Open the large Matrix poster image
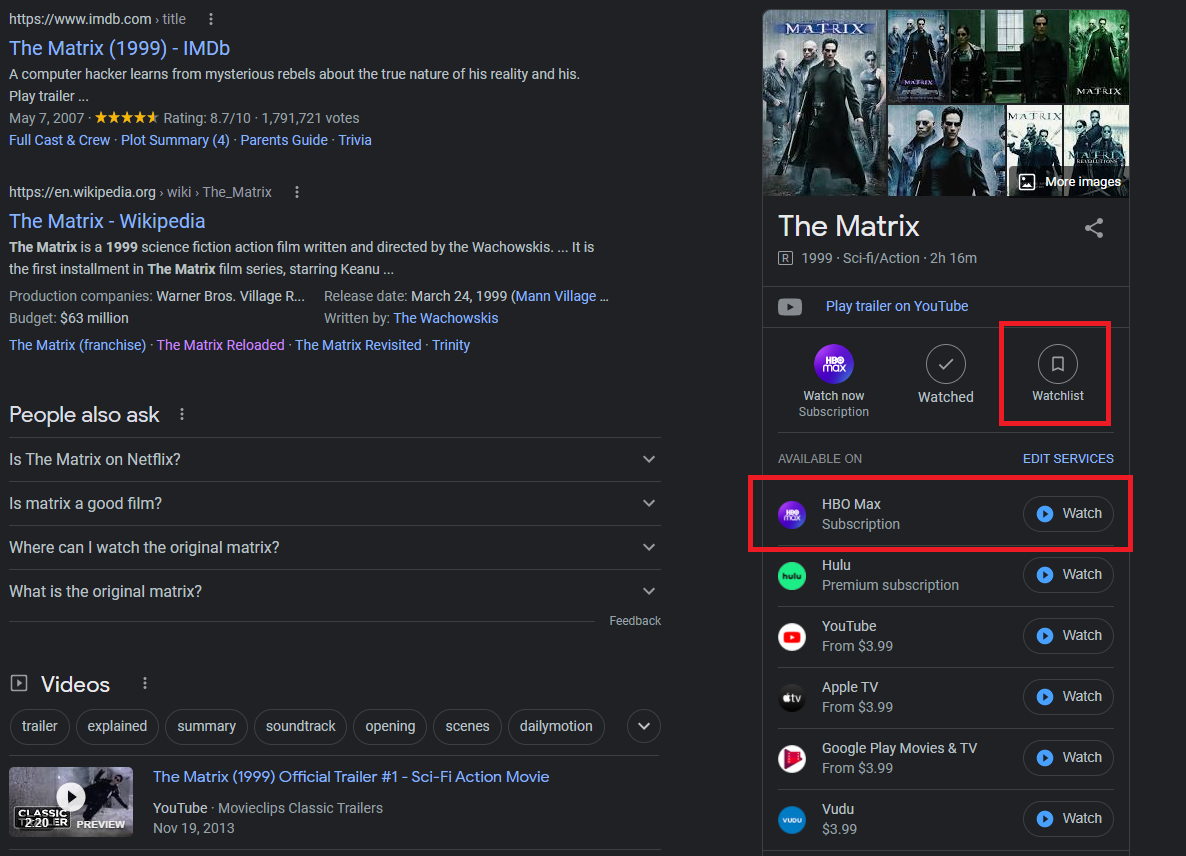This screenshot has width=1186, height=856. [x=824, y=103]
